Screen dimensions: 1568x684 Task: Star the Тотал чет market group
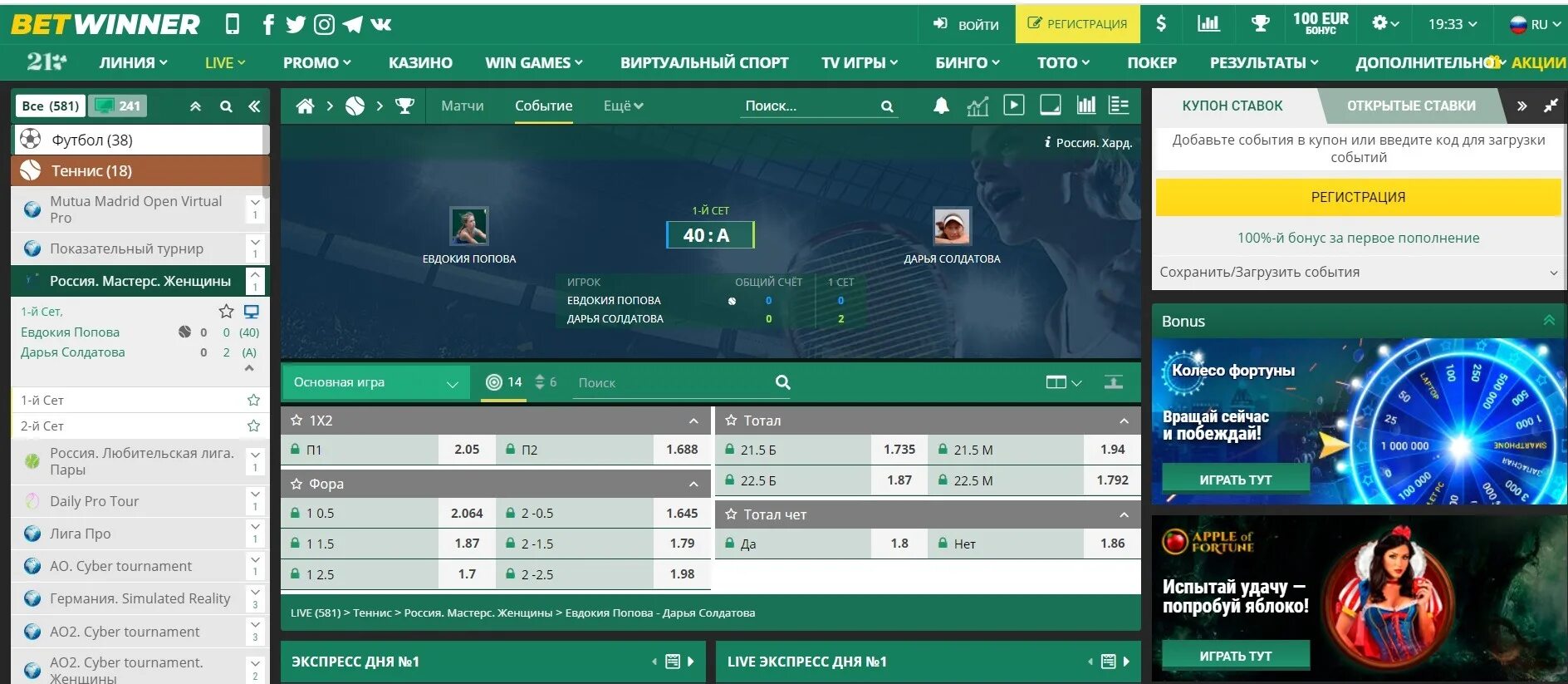tap(731, 514)
